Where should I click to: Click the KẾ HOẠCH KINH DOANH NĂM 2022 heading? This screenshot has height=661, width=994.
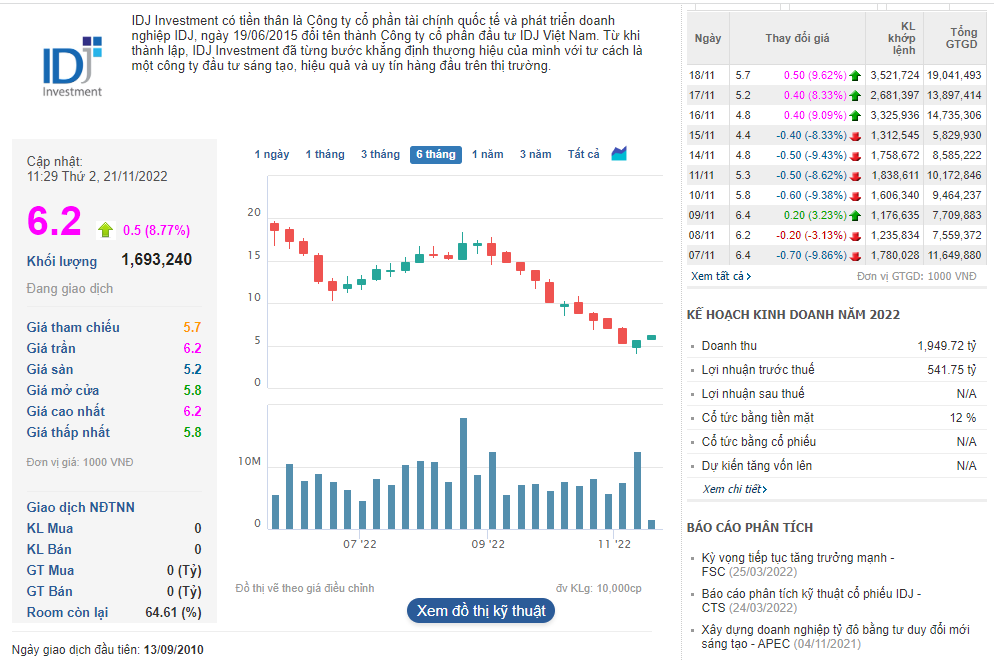click(x=793, y=314)
